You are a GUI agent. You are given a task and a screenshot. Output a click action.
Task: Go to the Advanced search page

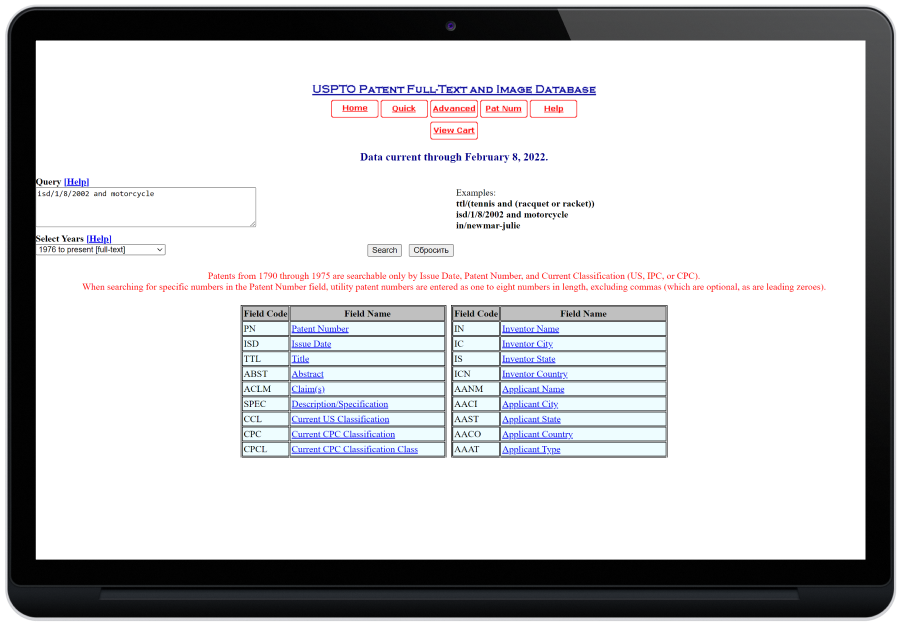[454, 109]
